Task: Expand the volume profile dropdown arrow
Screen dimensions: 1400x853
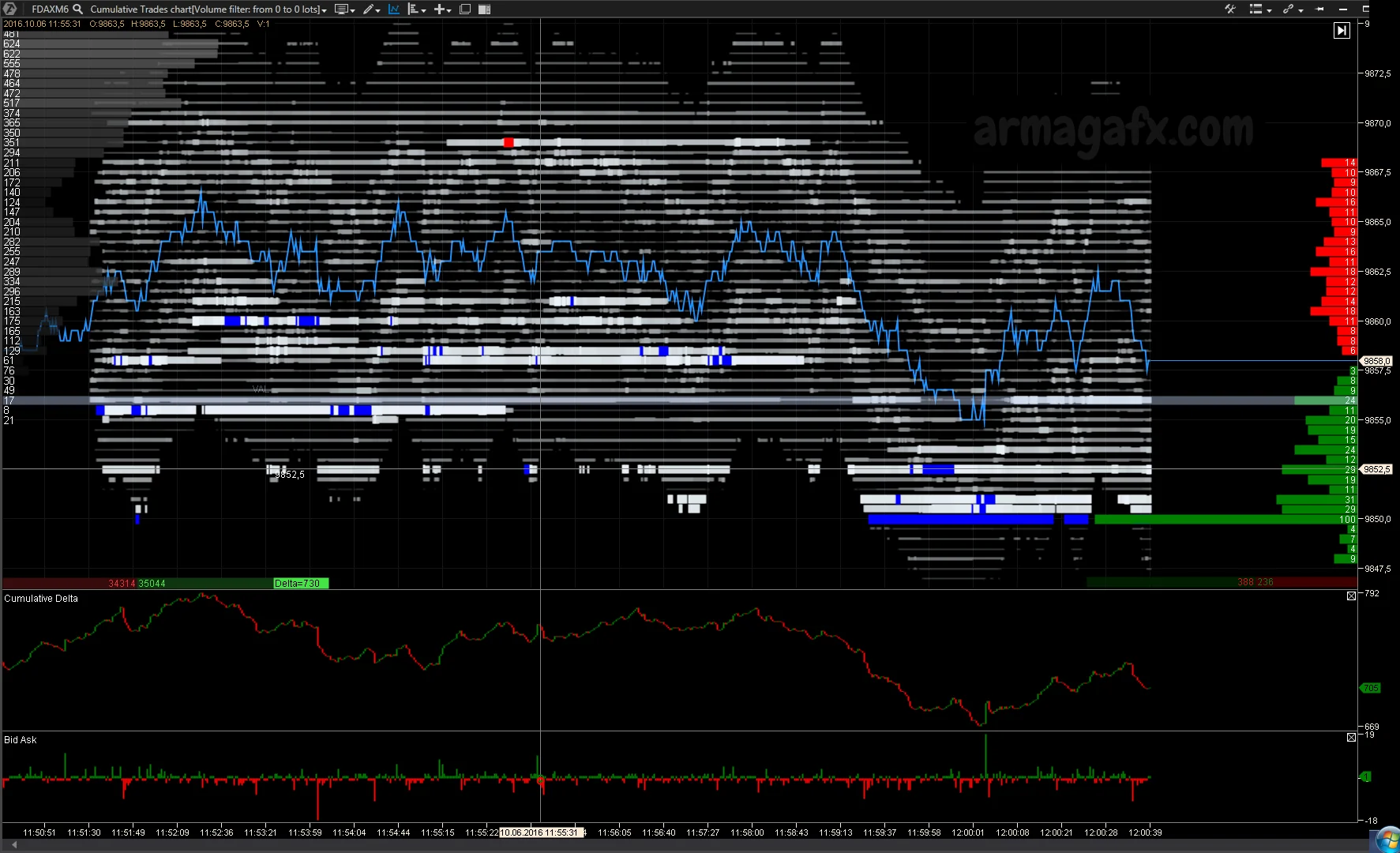Action: pyautogui.click(x=424, y=10)
